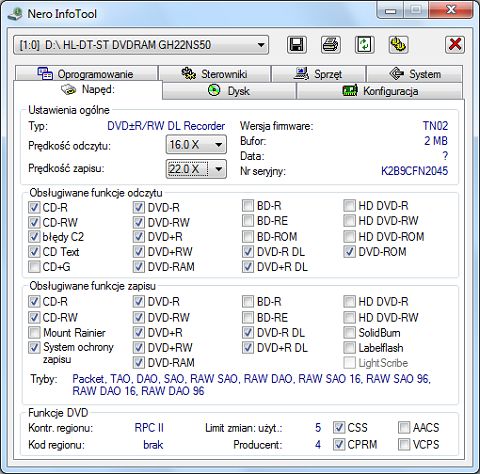The width and height of the screenshot is (480, 474).
Task: Check BD-RE checkbox under write functions
Action: [x=248, y=317]
